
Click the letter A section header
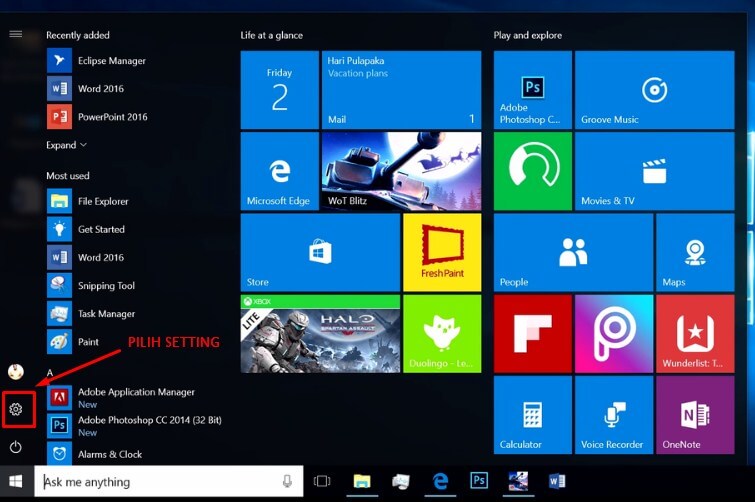tap(50, 373)
